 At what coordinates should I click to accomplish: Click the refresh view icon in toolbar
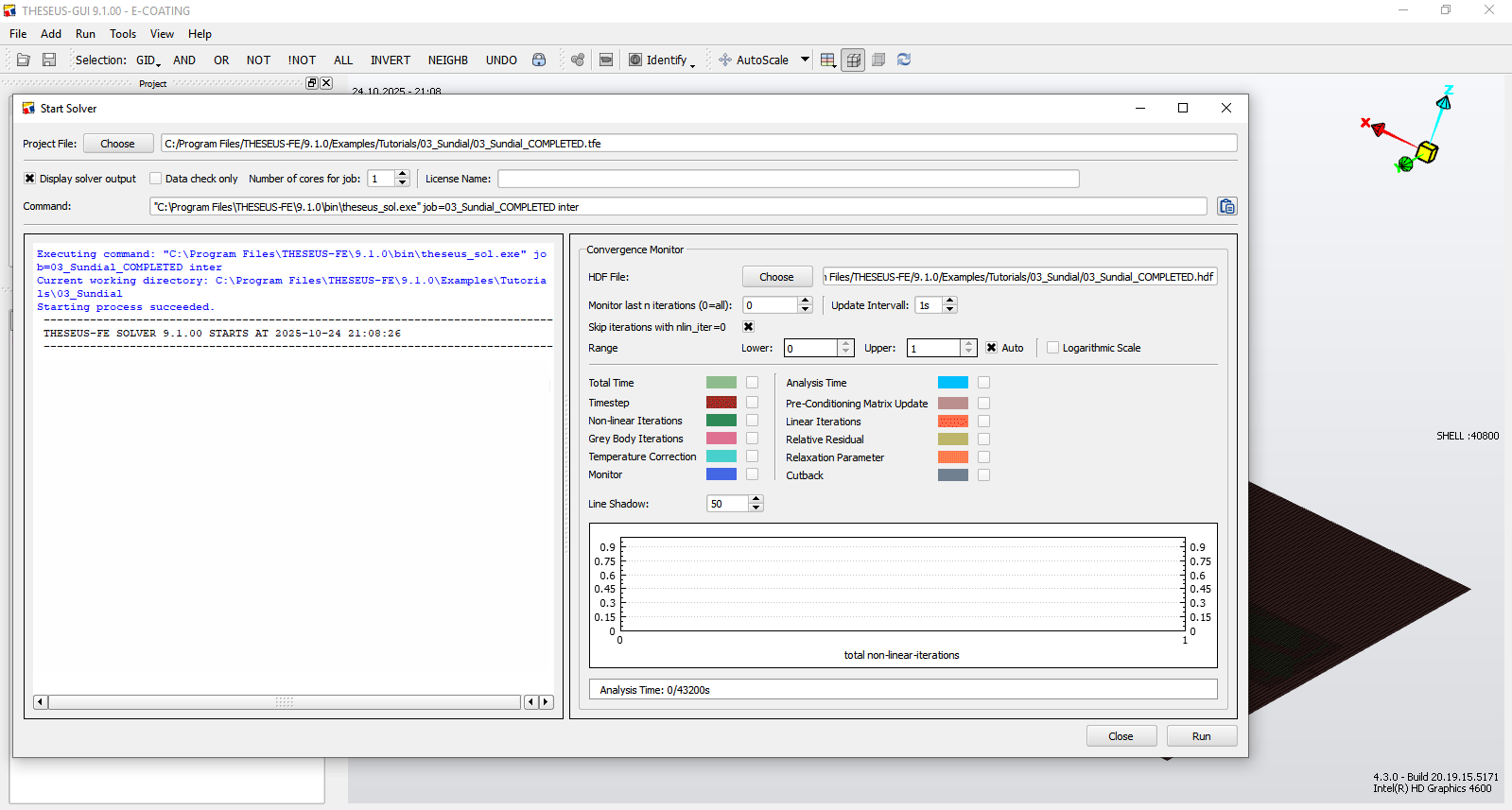point(904,60)
